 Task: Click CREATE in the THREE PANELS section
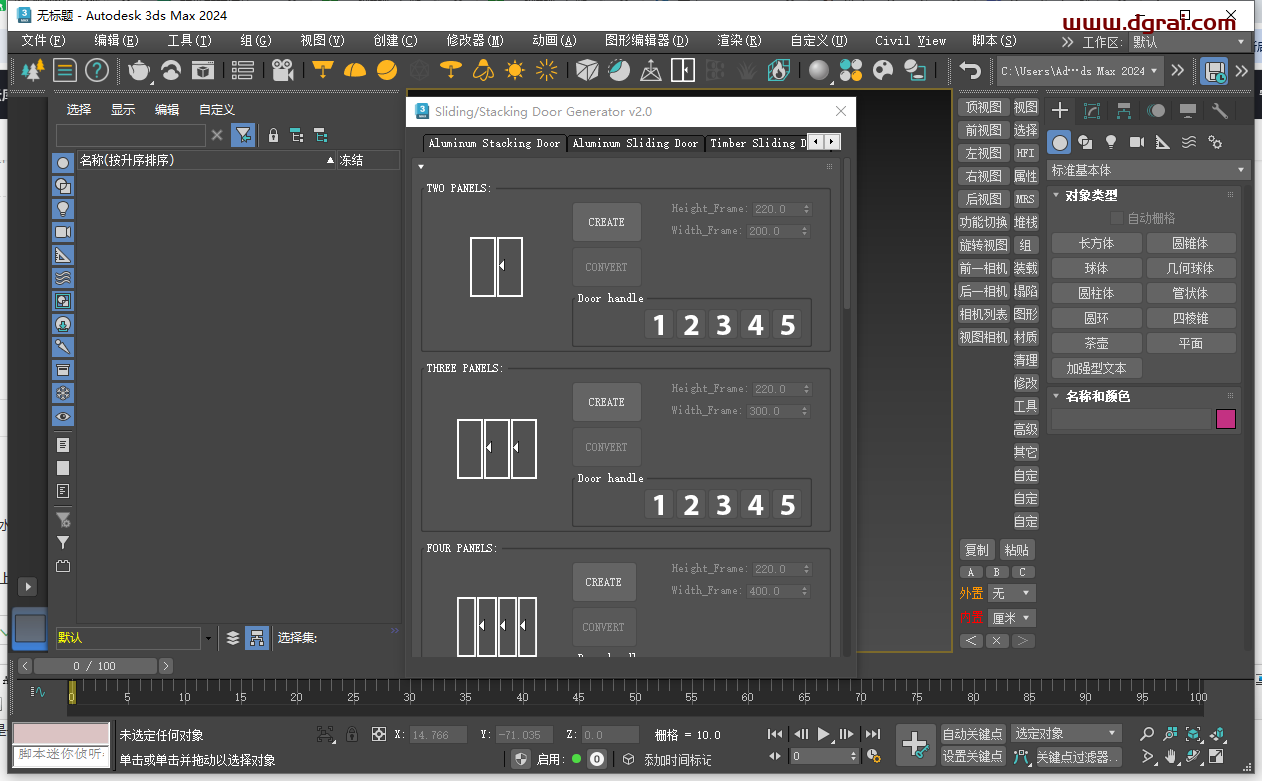point(607,402)
